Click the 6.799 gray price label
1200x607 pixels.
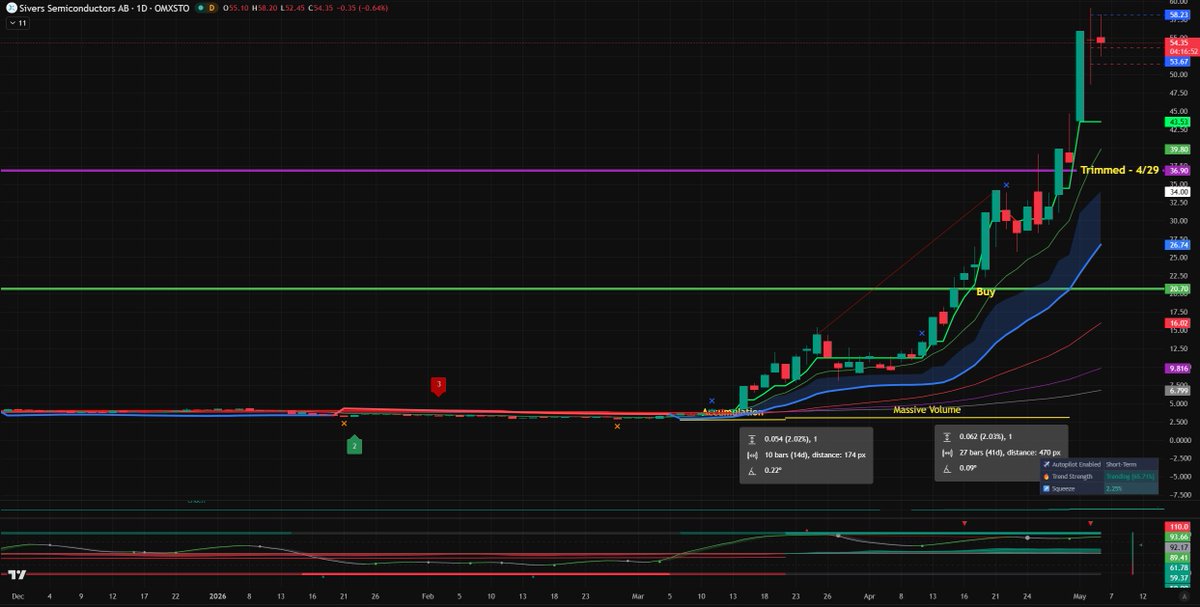click(x=1176, y=390)
